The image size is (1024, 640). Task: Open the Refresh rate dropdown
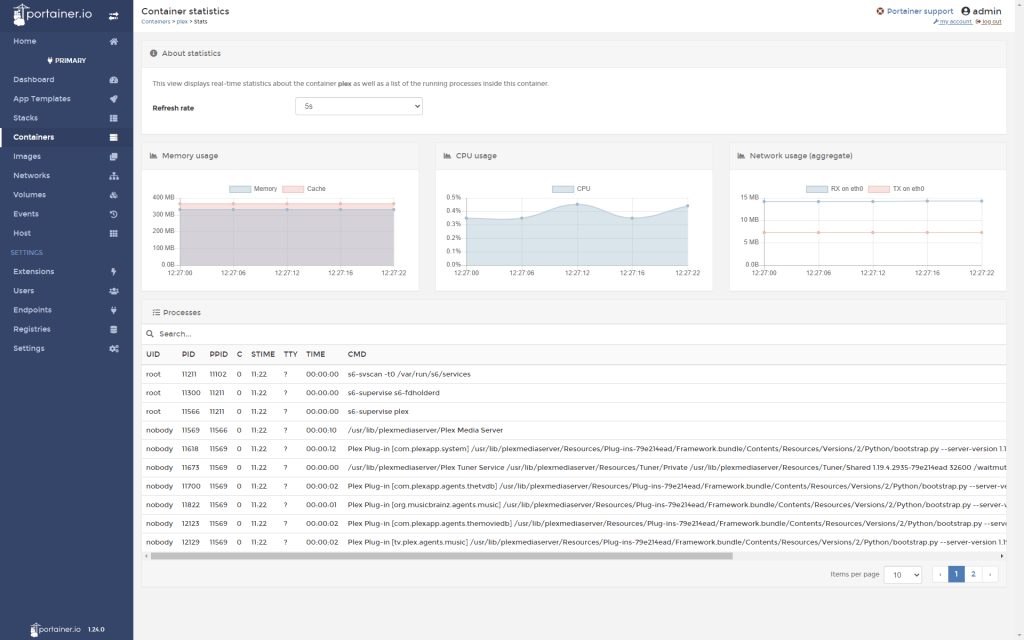[358, 106]
